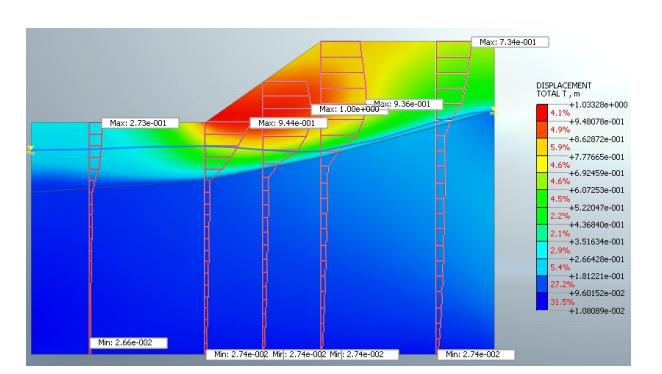Click legend value +4.36840e-001
The width and height of the screenshot is (662, 374).
(597, 225)
